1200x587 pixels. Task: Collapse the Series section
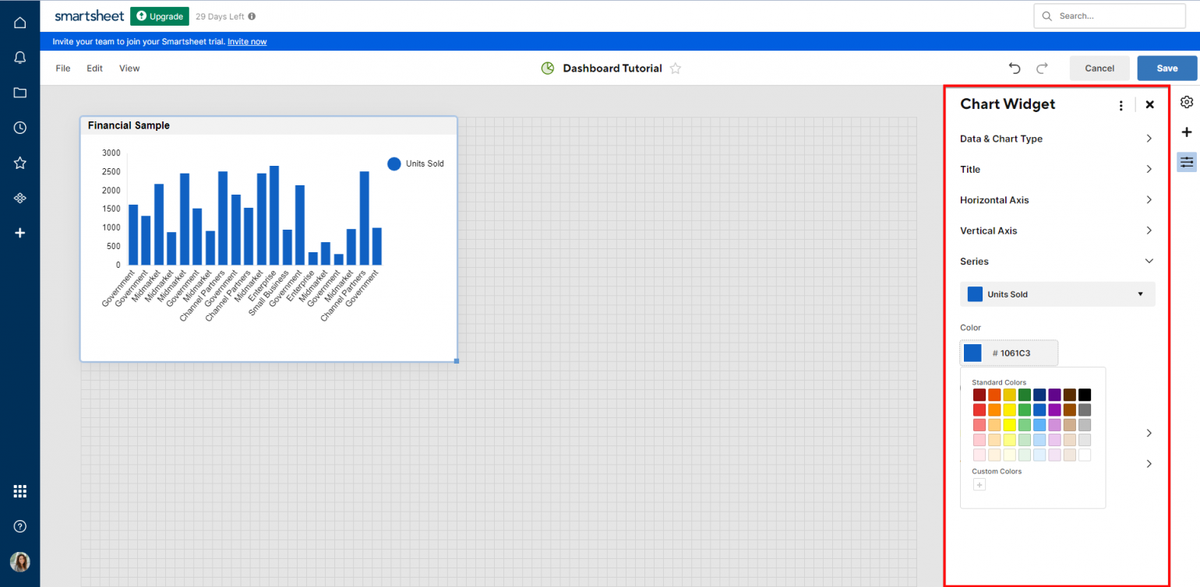click(x=1056, y=261)
